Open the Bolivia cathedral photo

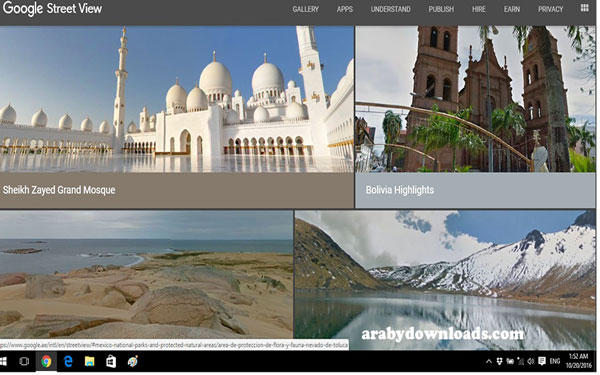tap(475, 99)
